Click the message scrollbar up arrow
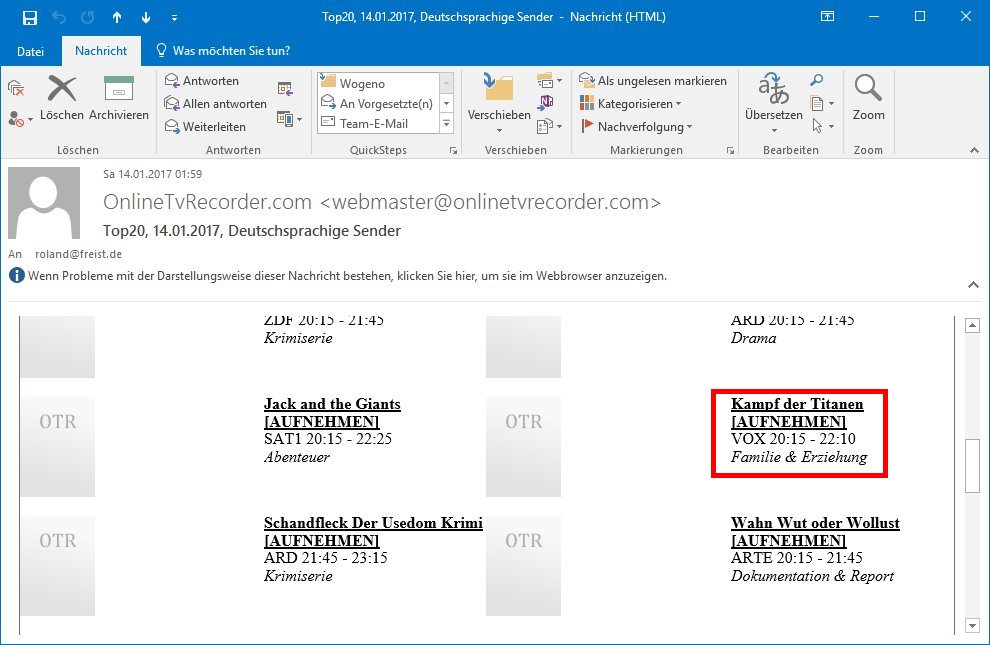 click(972, 326)
